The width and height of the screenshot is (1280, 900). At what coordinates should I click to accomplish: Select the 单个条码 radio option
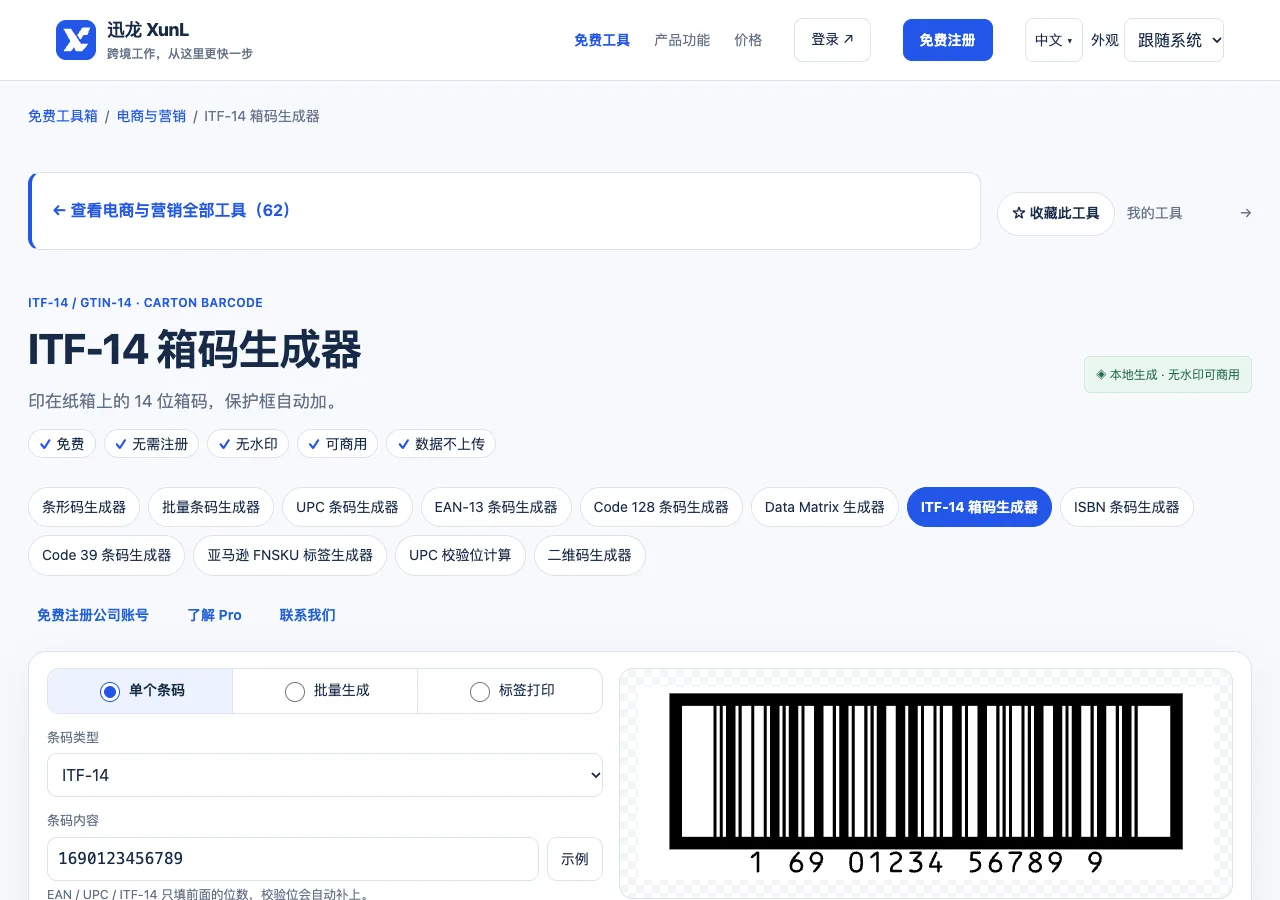(140, 691)
